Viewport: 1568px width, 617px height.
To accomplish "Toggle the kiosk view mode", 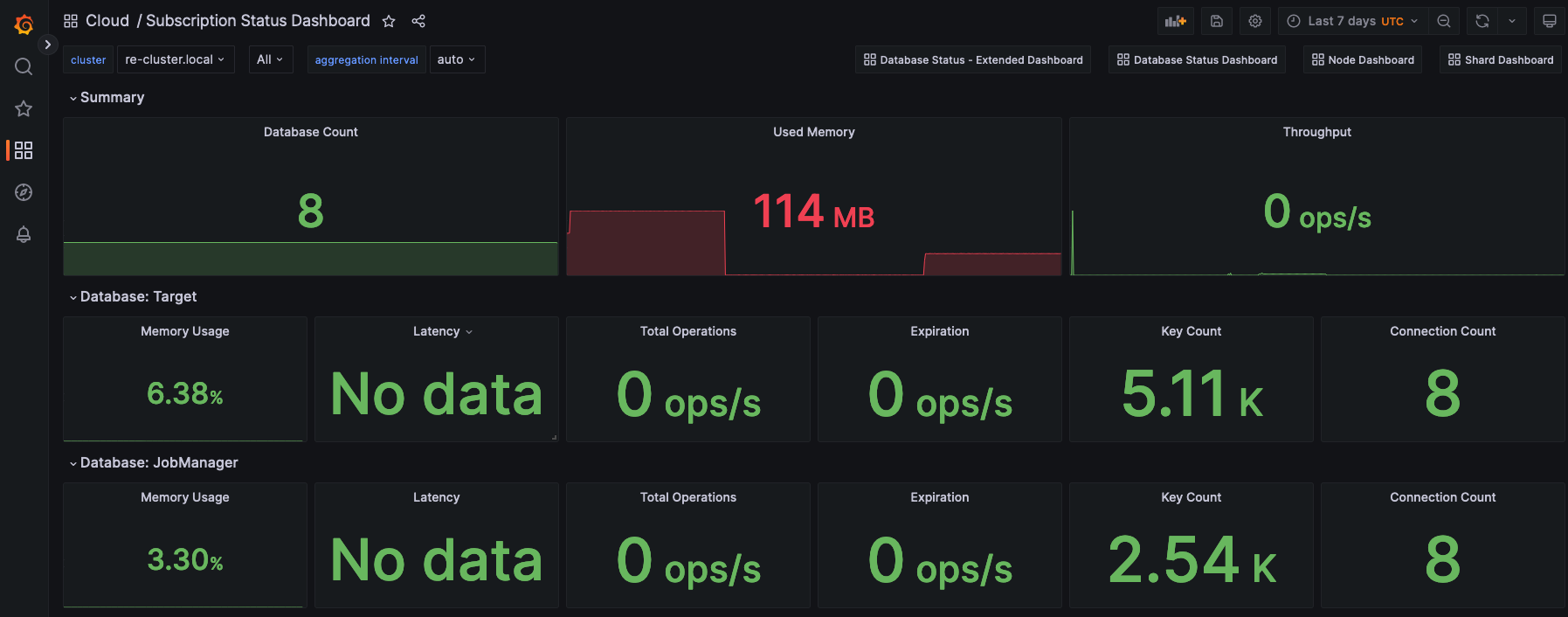I will click(1549, 21).
